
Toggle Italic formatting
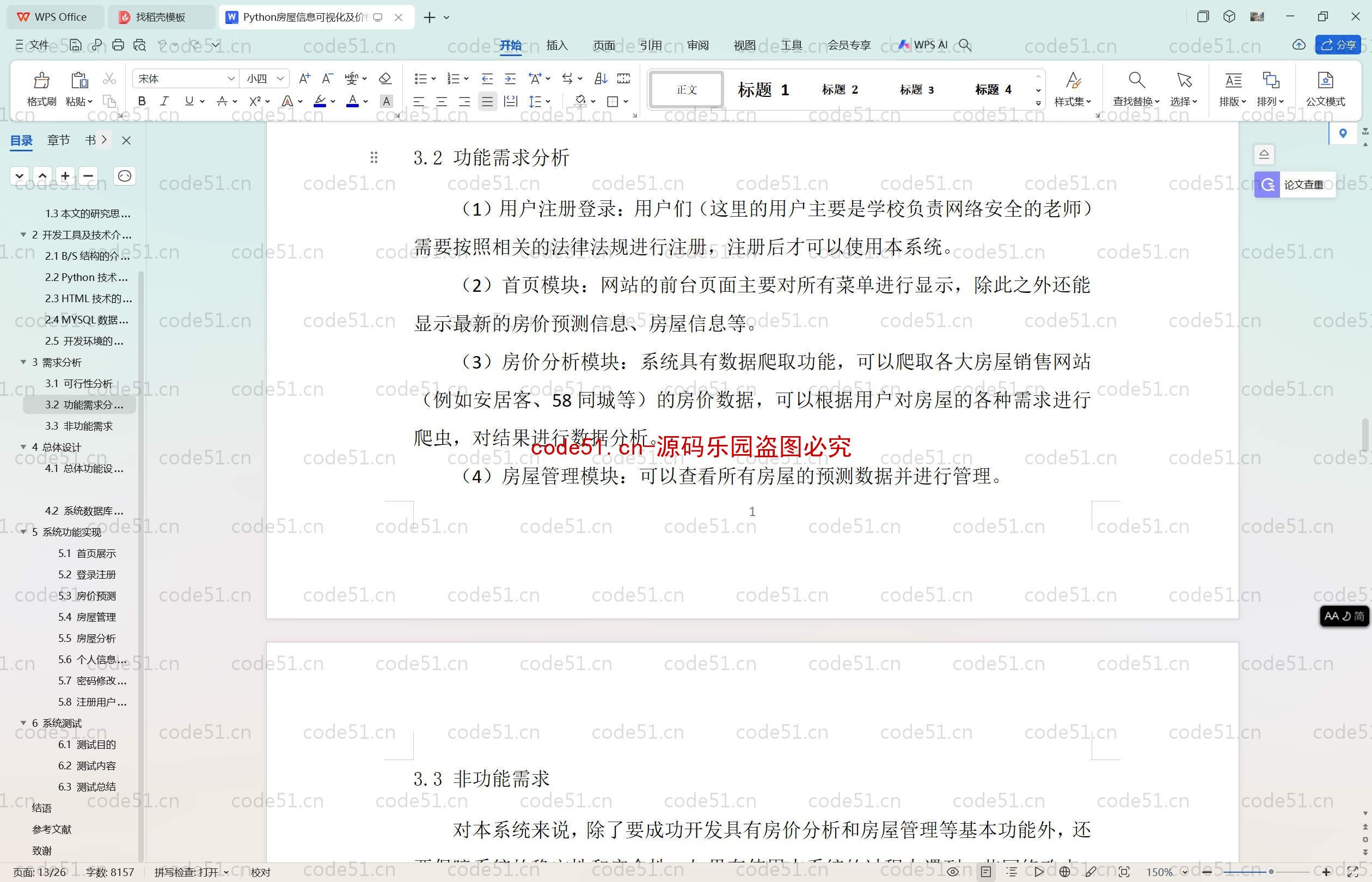pyautogui.click(x=164, y=101)
